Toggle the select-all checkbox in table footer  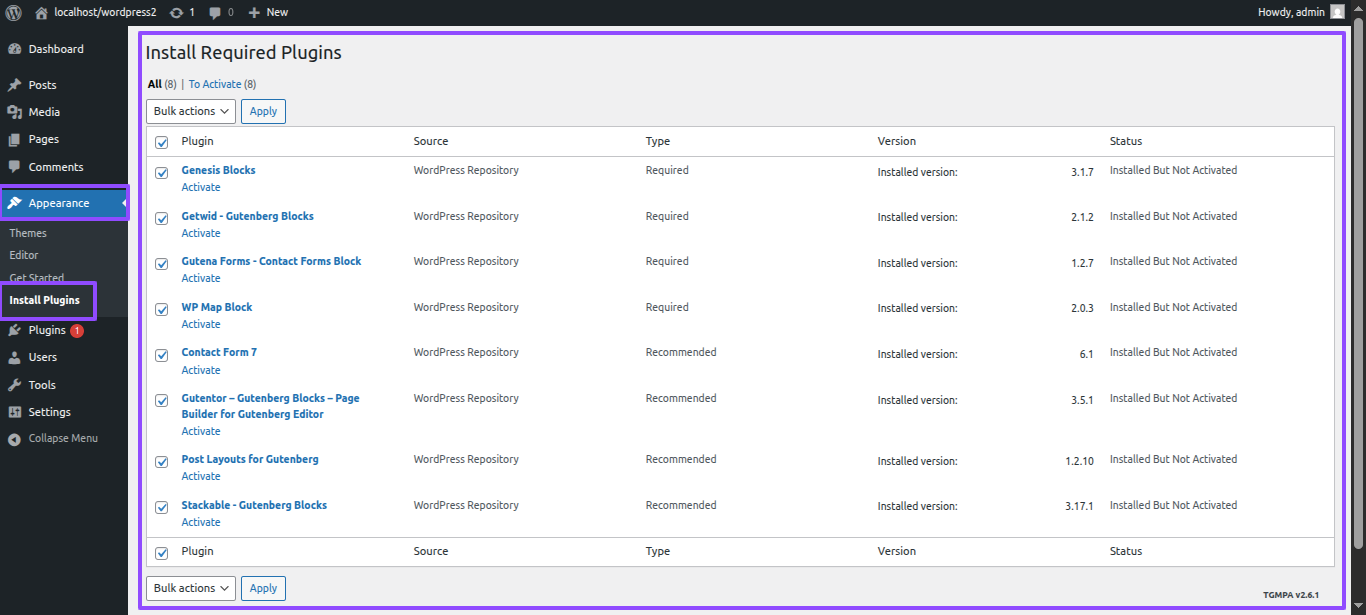[x=162, y=553]
